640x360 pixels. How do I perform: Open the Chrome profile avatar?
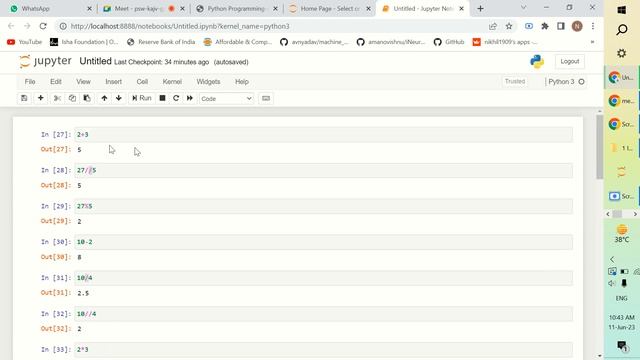pyautogui.click(x=577, y=26)
